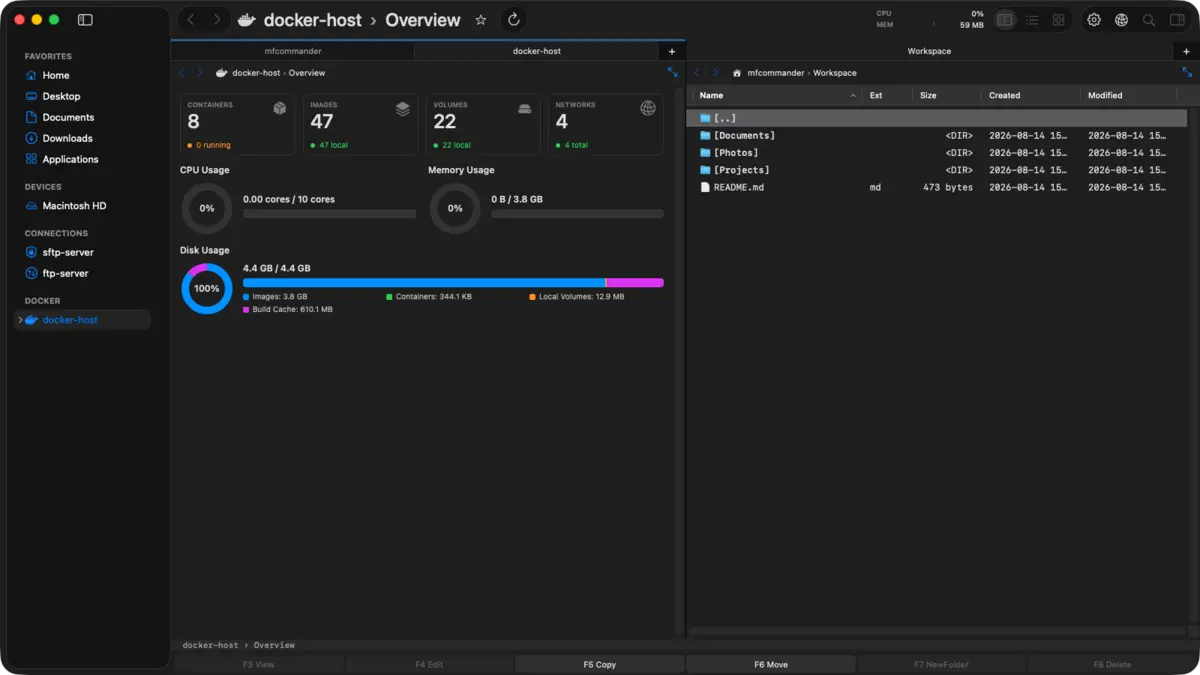Sort by Created column header
Screen dimensions: 1200x675
pyautogui.click(x=1032, y=95)
